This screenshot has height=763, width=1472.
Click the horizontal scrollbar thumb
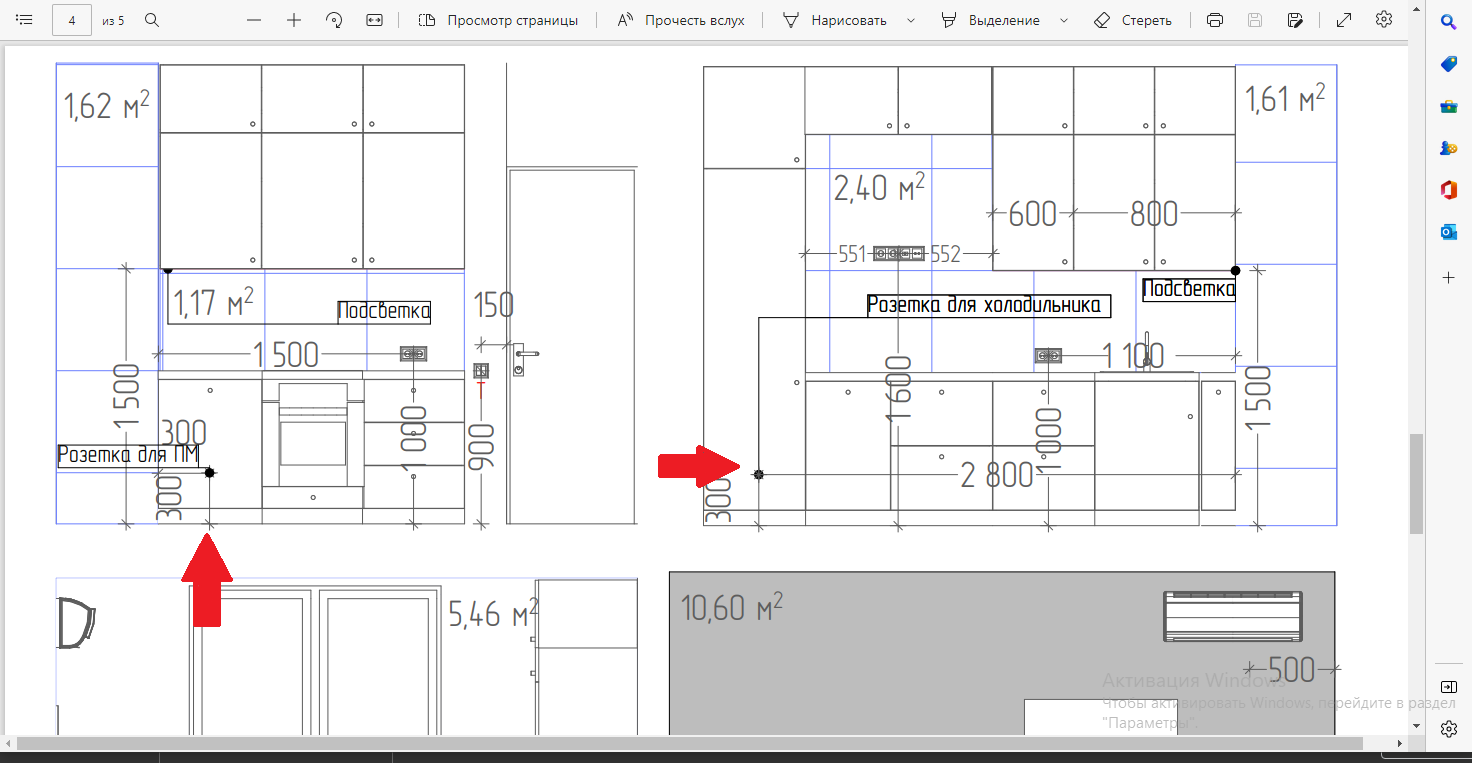[x=690, y=744]
